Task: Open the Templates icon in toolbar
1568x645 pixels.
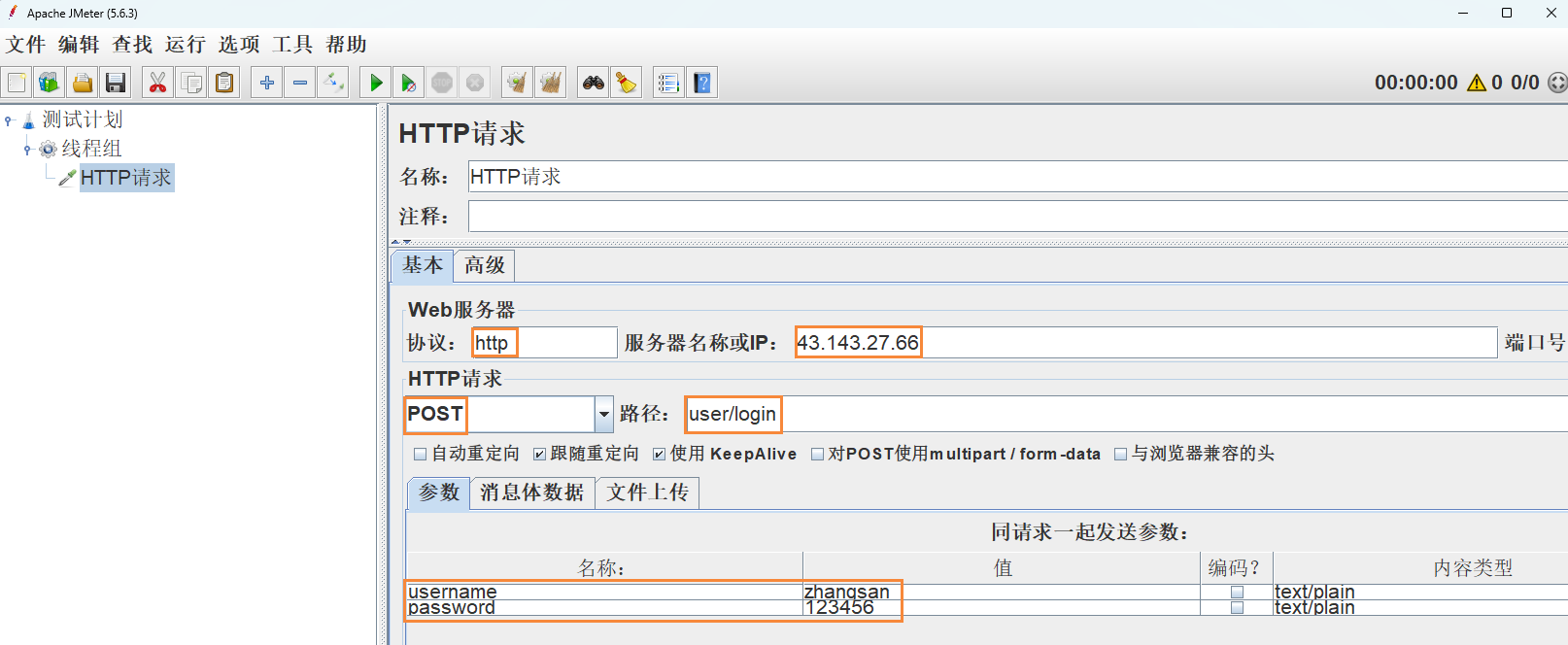Action: [49, 83]
